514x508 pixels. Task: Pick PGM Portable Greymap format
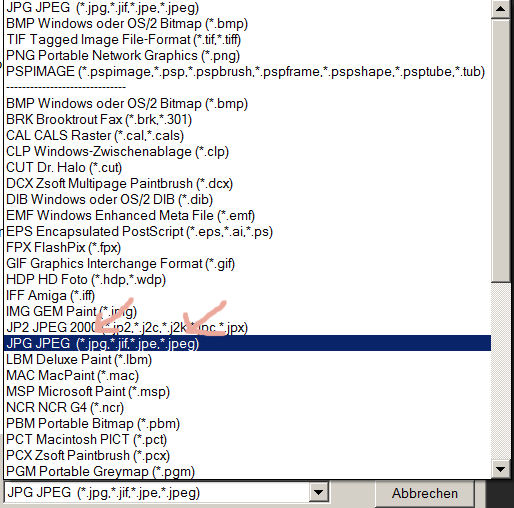(247, 472)
